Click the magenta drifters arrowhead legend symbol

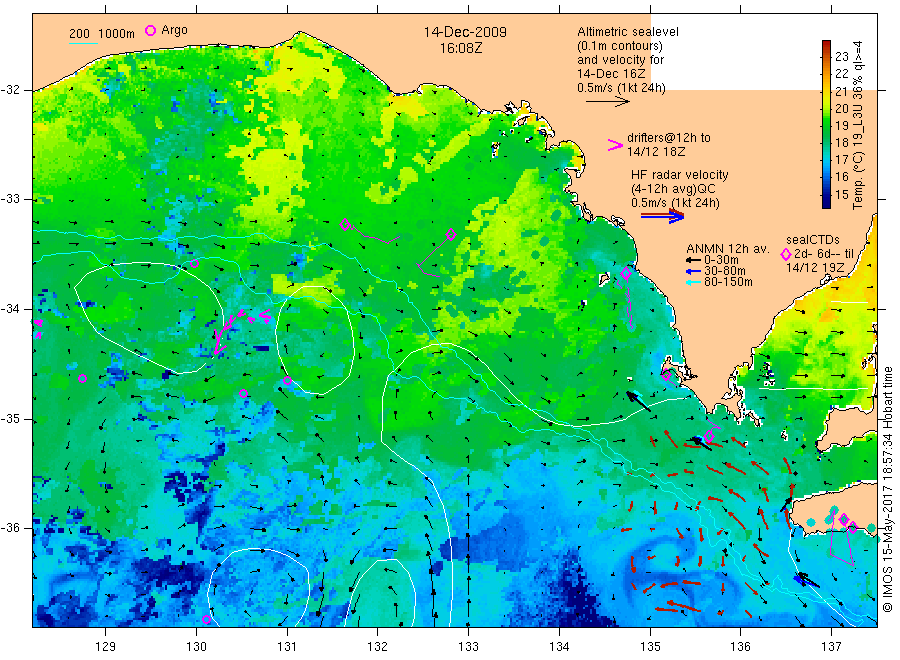(x=615, y=145)
